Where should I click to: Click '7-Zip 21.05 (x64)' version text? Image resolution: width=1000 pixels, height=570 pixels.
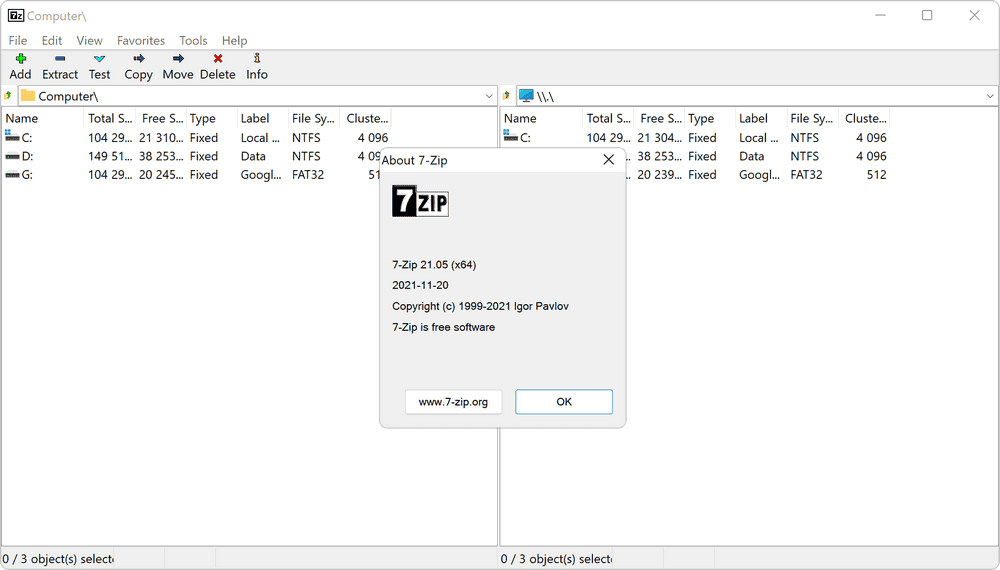(434, 265)
